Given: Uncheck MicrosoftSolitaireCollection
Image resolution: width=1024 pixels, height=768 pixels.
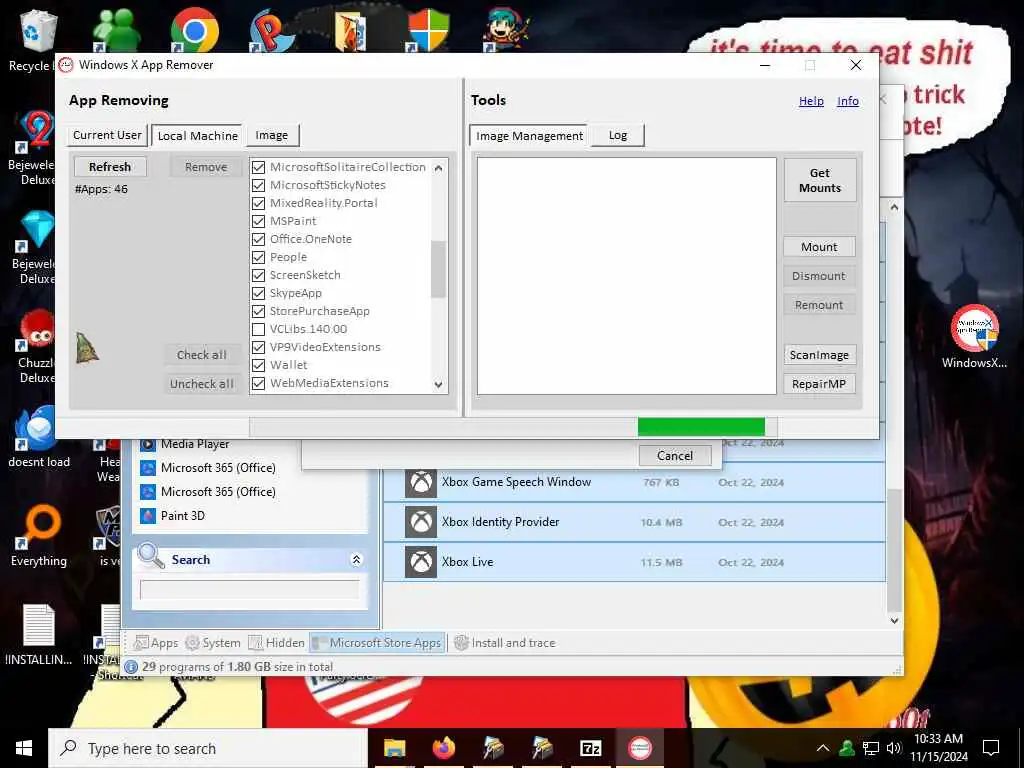Looking at the screenshot, I should 259,167.
